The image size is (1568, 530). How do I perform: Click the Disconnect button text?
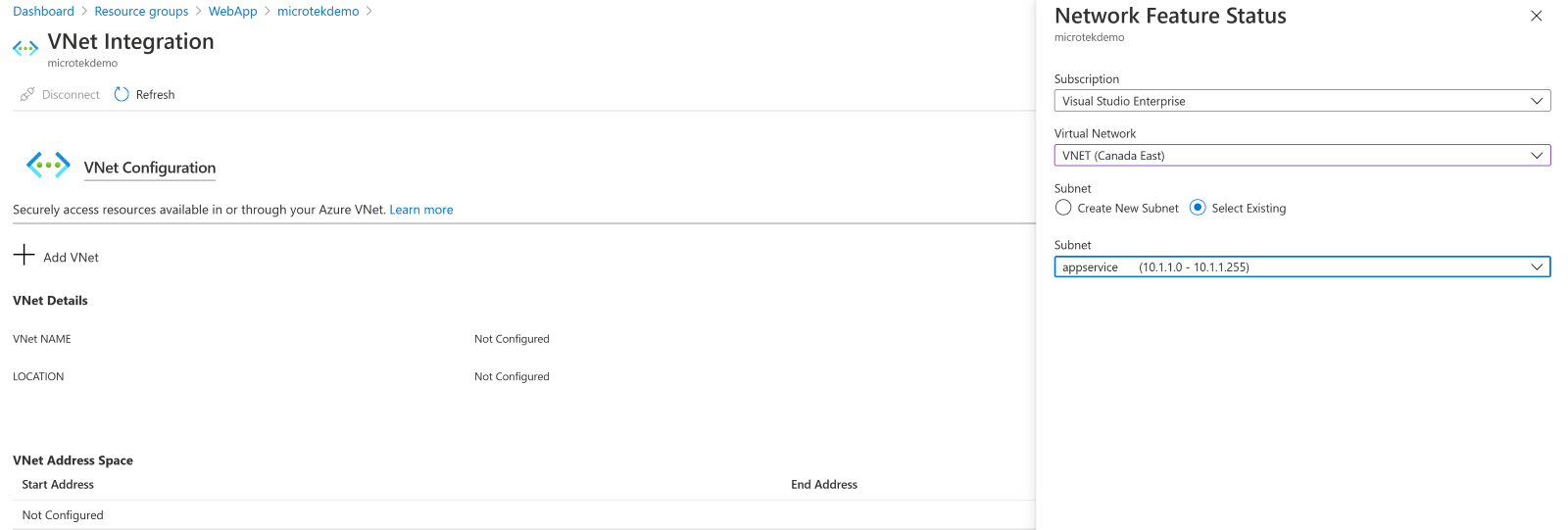click(x=71, y=95)
